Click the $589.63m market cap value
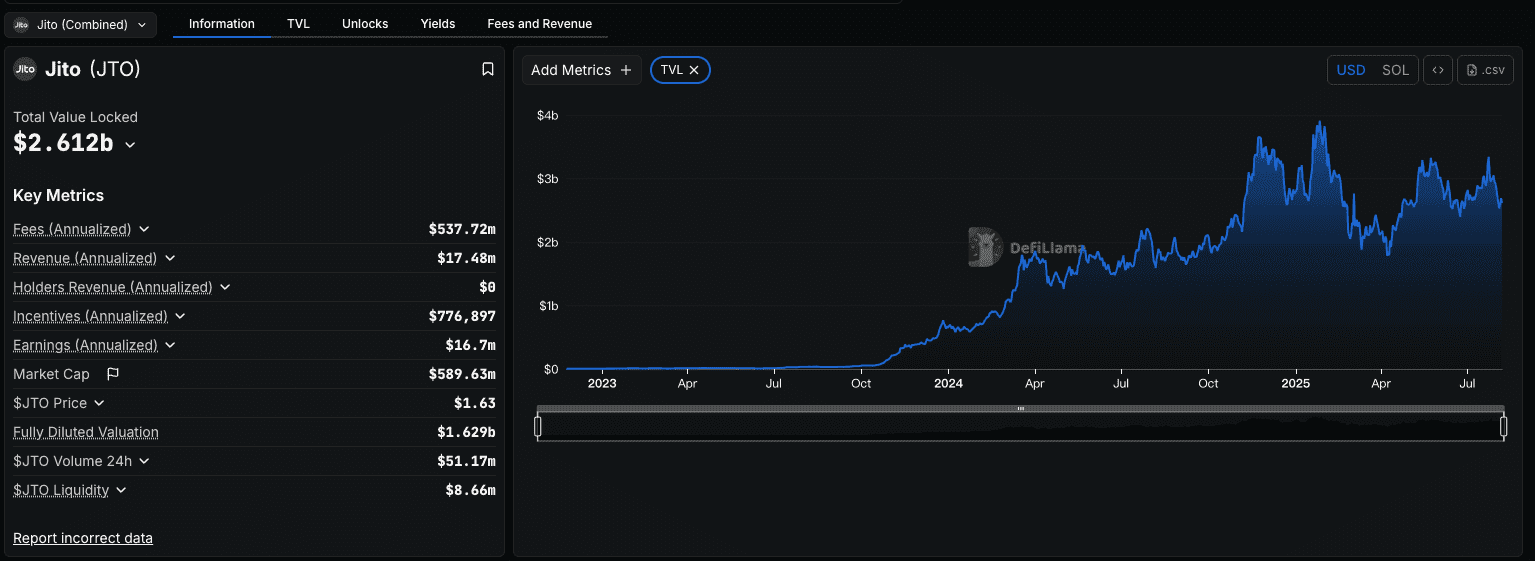 pos(462,374)
